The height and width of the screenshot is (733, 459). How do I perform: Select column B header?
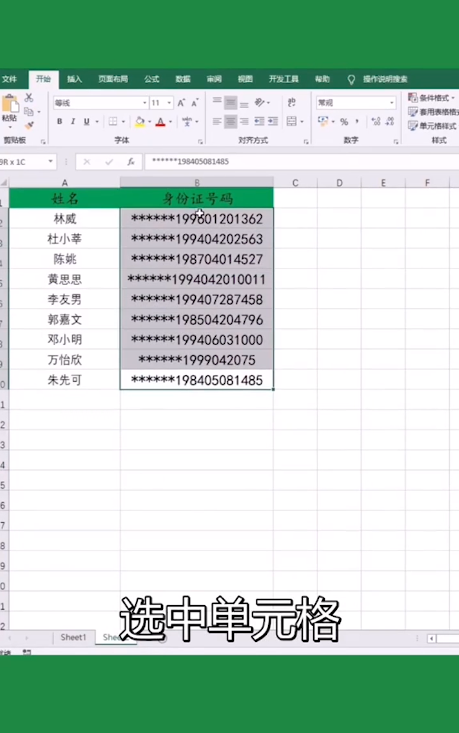coord(197,182)
